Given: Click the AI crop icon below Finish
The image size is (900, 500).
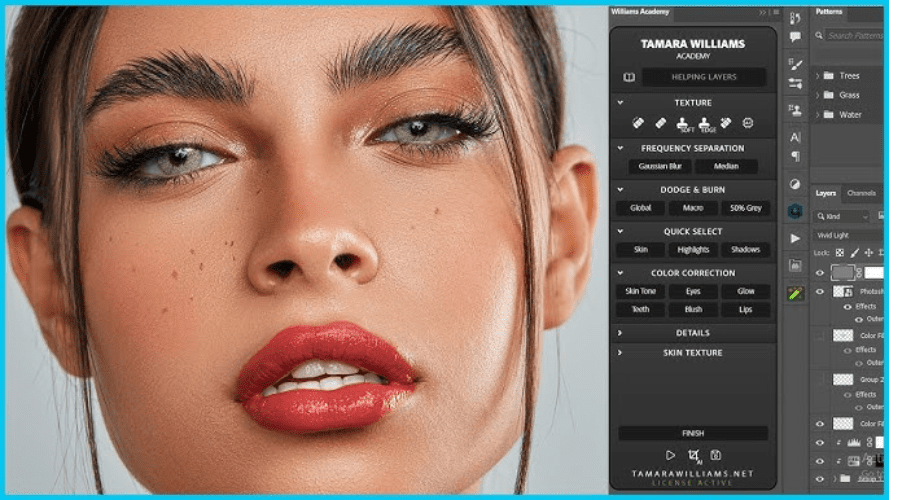Looking at the screenshot, I should click(693, 456).
